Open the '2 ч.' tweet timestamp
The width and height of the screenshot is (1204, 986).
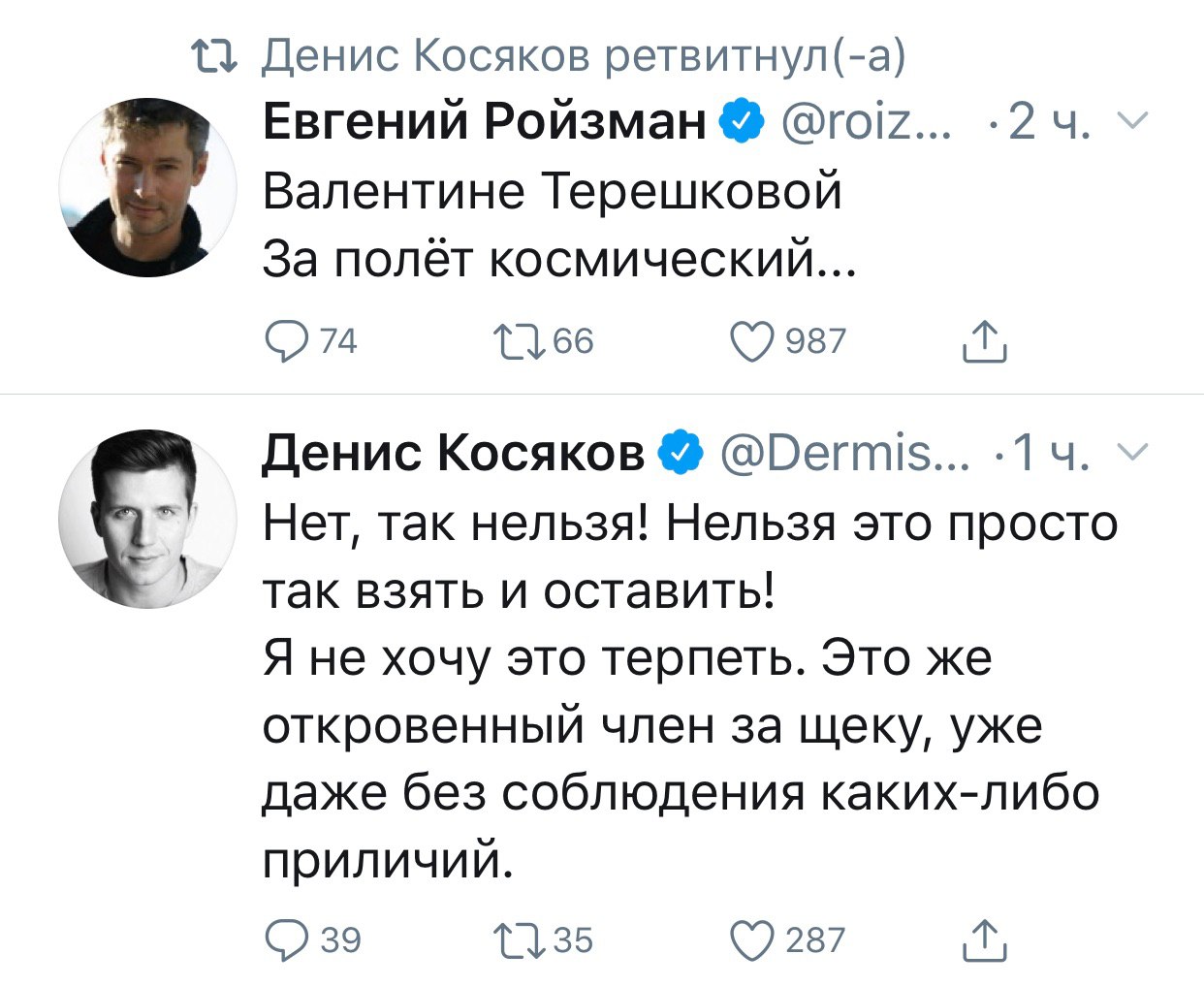point(1049,122)
